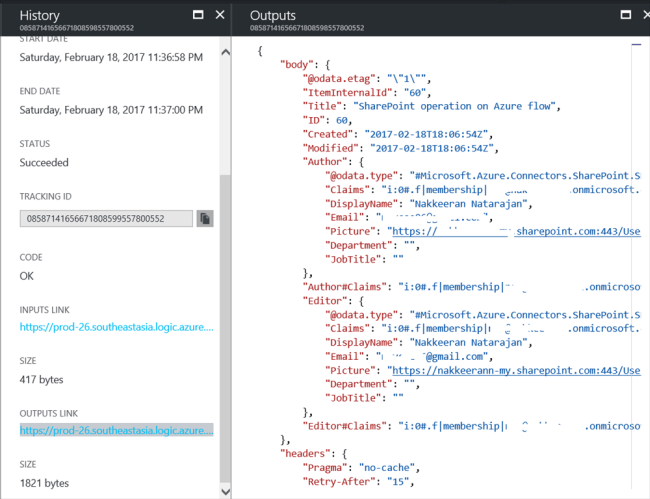Image resolution: width=650 pixels, height=499 pixels.
Task: Open the Inputs link URL
Action: (x=115, y=327)
